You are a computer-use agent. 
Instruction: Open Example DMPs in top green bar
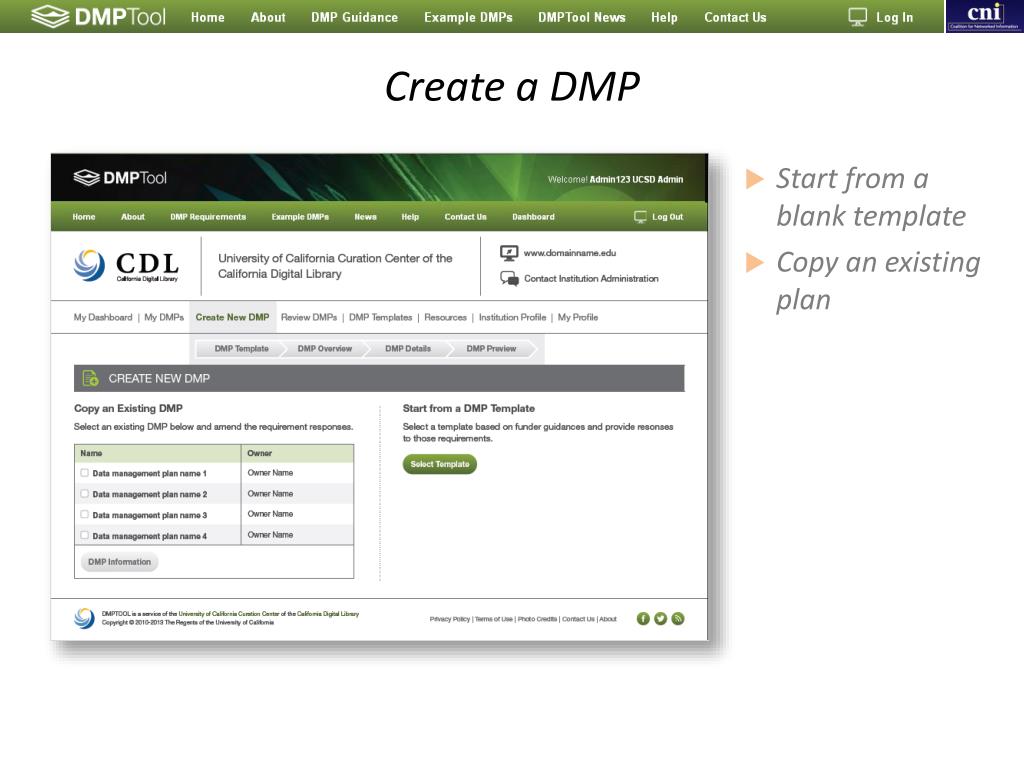coord(468,18)
